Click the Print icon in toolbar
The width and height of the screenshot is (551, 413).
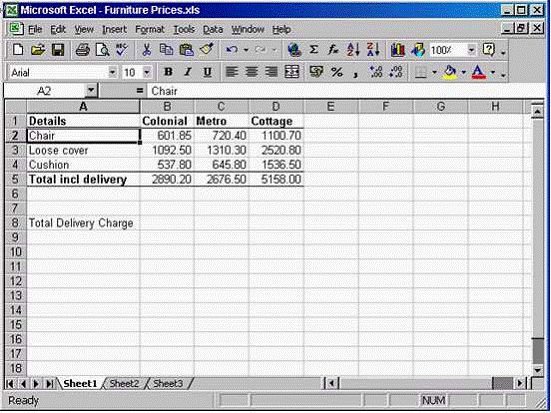pos(83,50)
